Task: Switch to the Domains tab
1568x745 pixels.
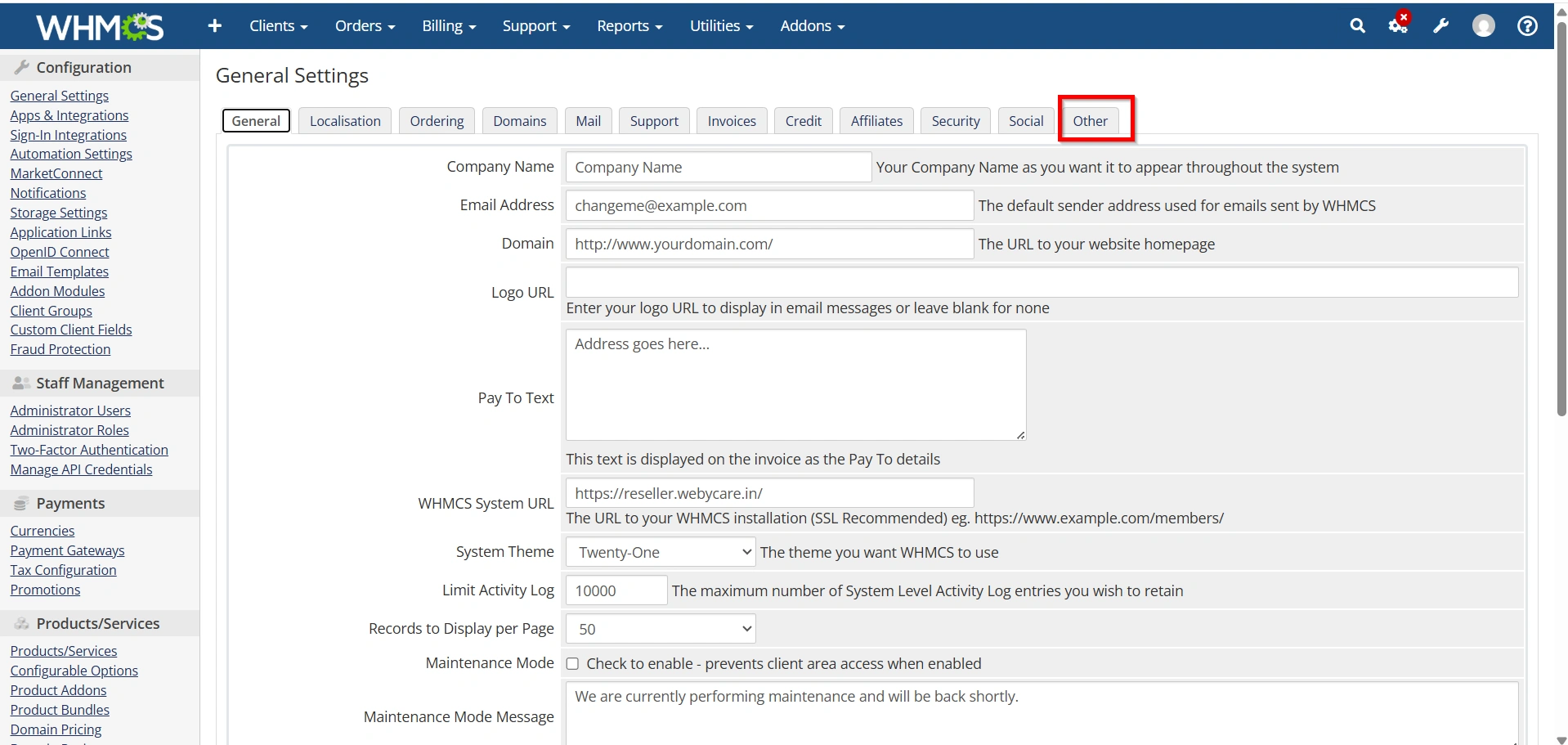Action: pos(520,121)
